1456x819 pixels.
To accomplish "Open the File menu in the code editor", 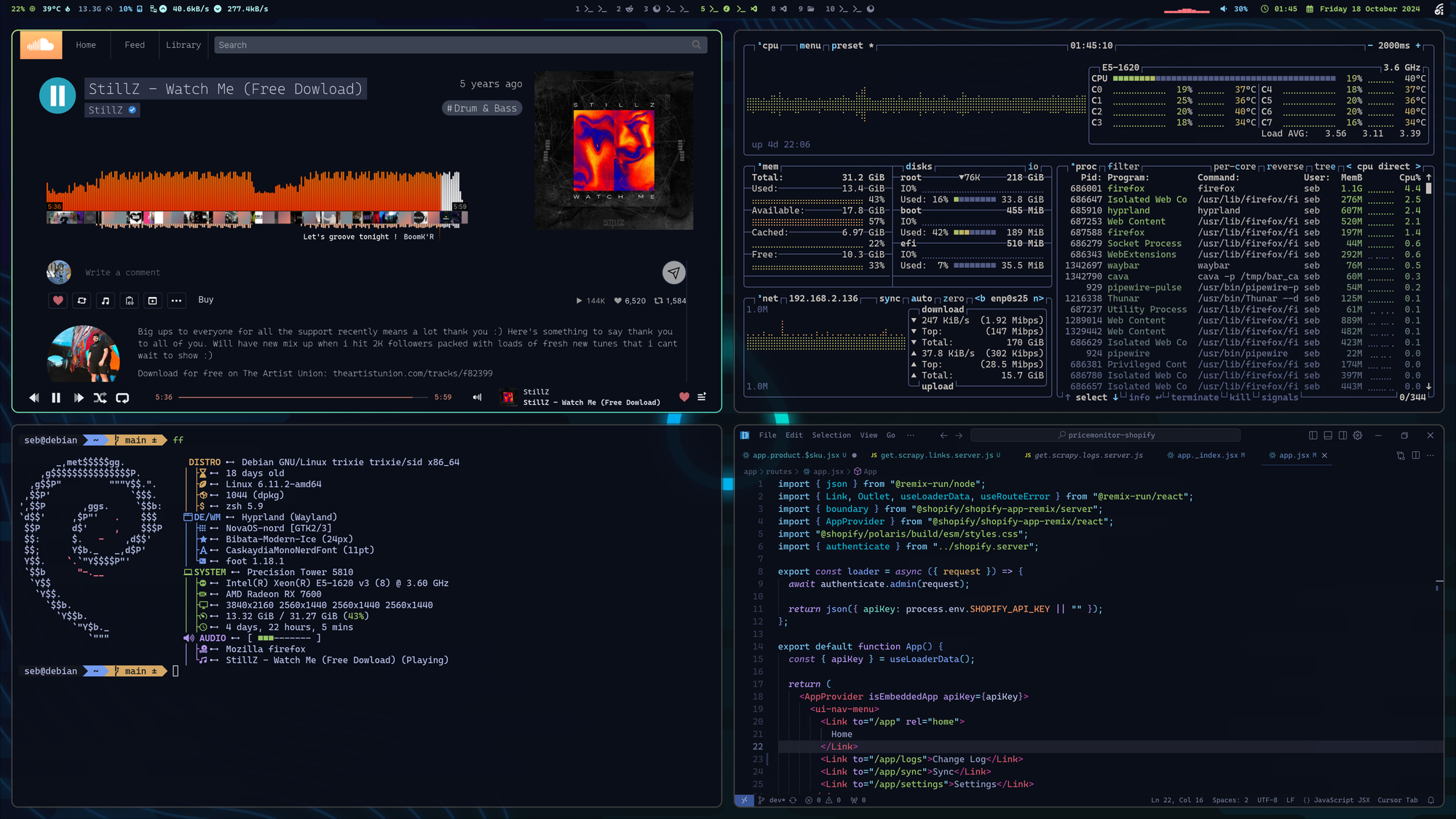I will [767, 435].
